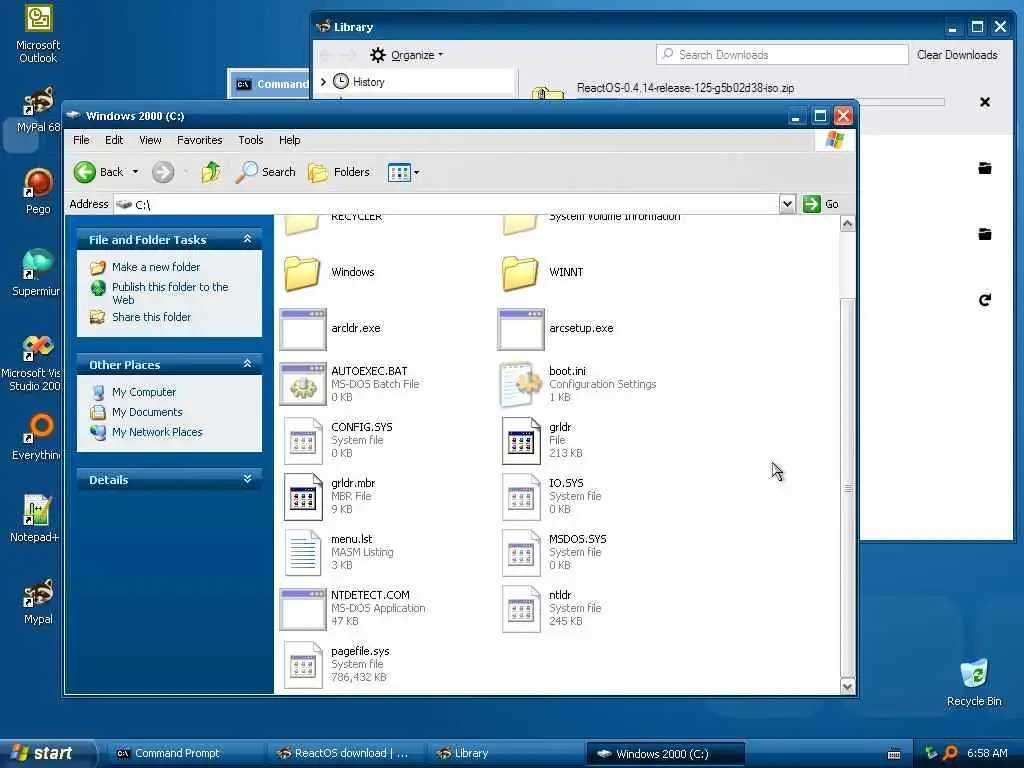Go to My Documents
1024x768 pixels.
(x=147, y=413)
